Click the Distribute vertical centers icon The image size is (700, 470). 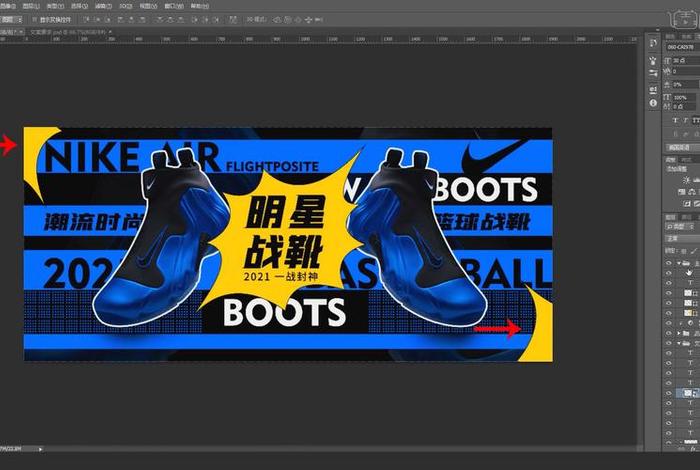pos(170,20)
